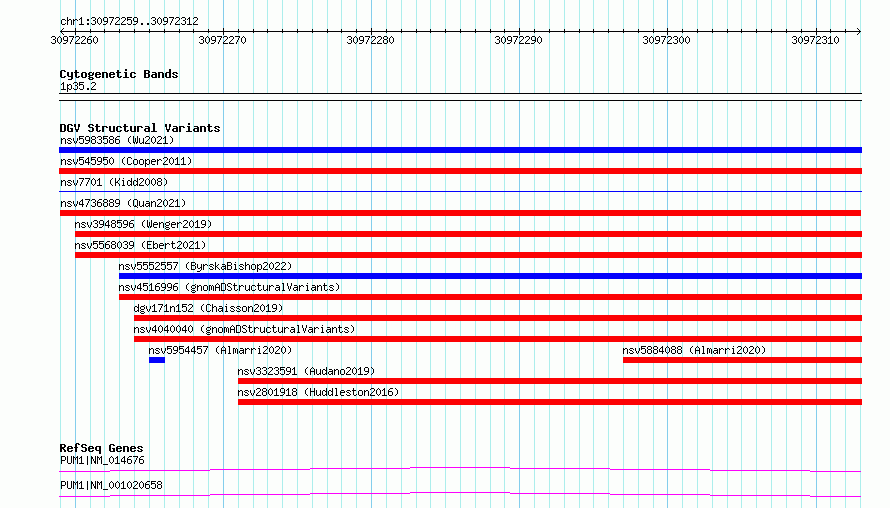Select the red bar under nsv2801918 (Huddleston2016)
Viewport: 890px width, 508px height.
(550, 402)
